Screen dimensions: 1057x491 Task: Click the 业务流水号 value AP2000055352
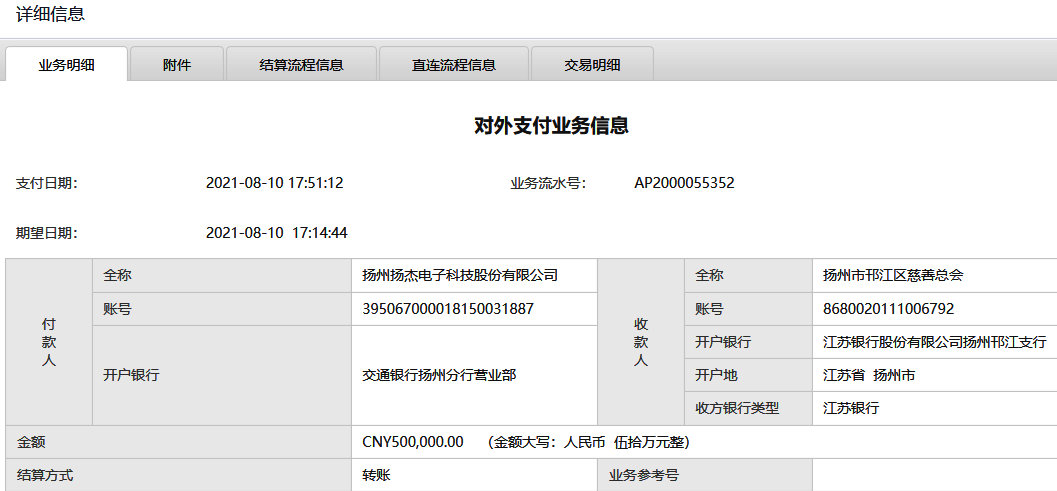(x=684, y=183)
